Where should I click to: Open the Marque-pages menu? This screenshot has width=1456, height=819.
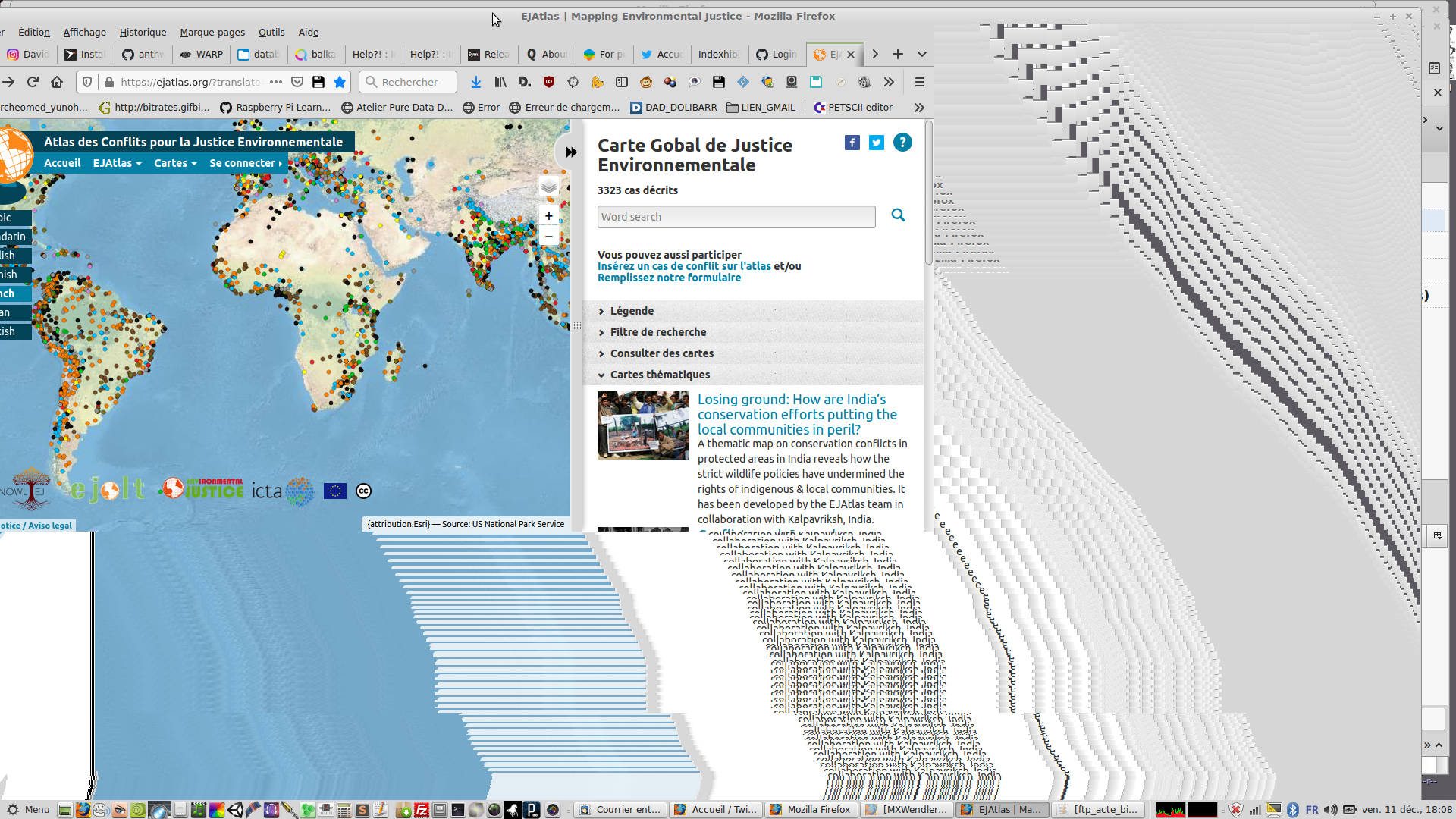[212, 33]
